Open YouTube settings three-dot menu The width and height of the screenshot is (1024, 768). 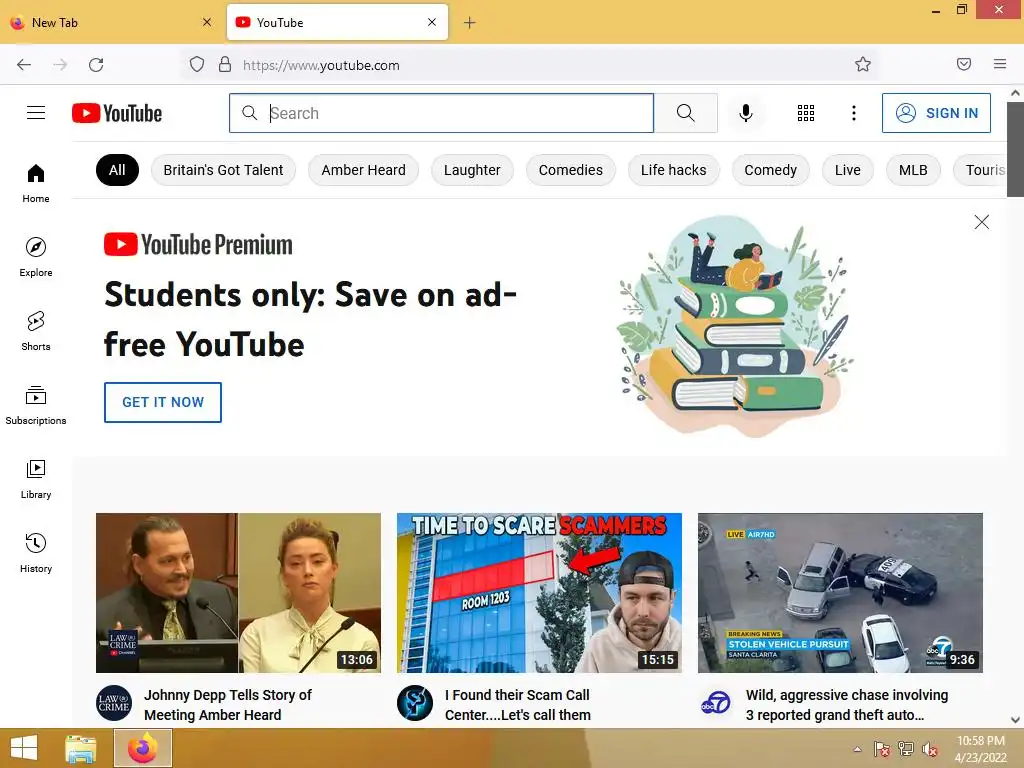coord(854,113)
